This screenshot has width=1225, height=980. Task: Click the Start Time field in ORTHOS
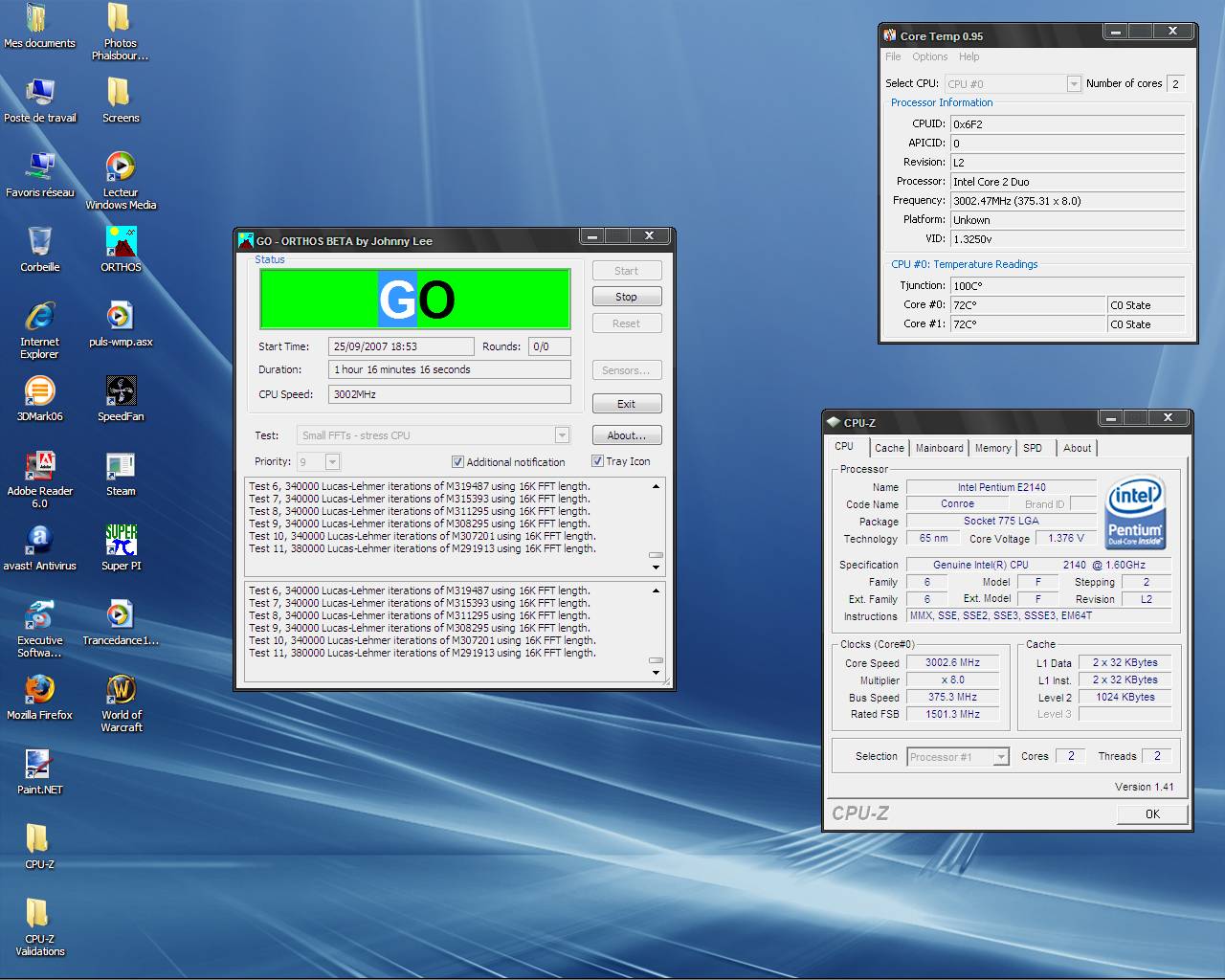[400, 346]
